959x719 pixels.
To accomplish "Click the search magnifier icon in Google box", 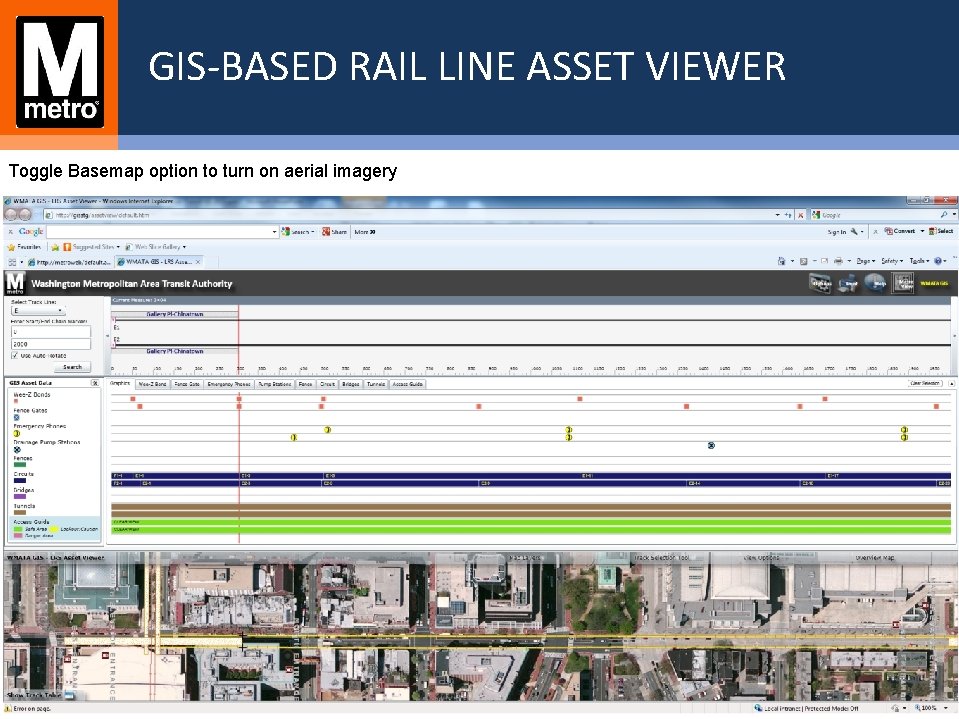I will [944, 215].
